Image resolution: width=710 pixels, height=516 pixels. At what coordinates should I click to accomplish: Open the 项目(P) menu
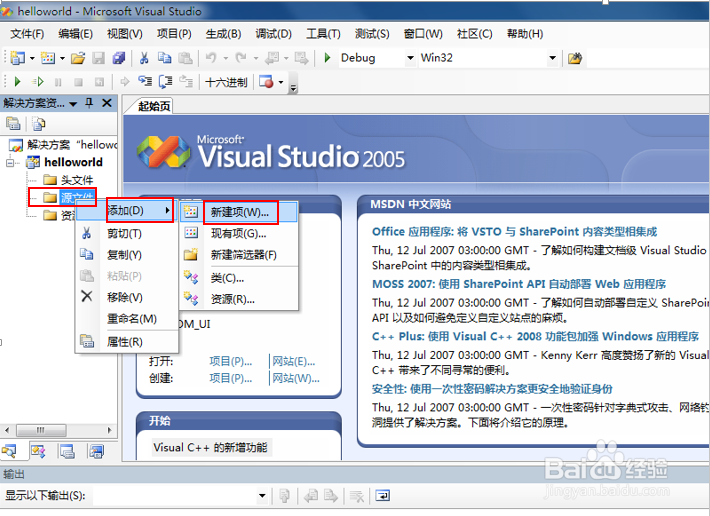tap(174, 34)
